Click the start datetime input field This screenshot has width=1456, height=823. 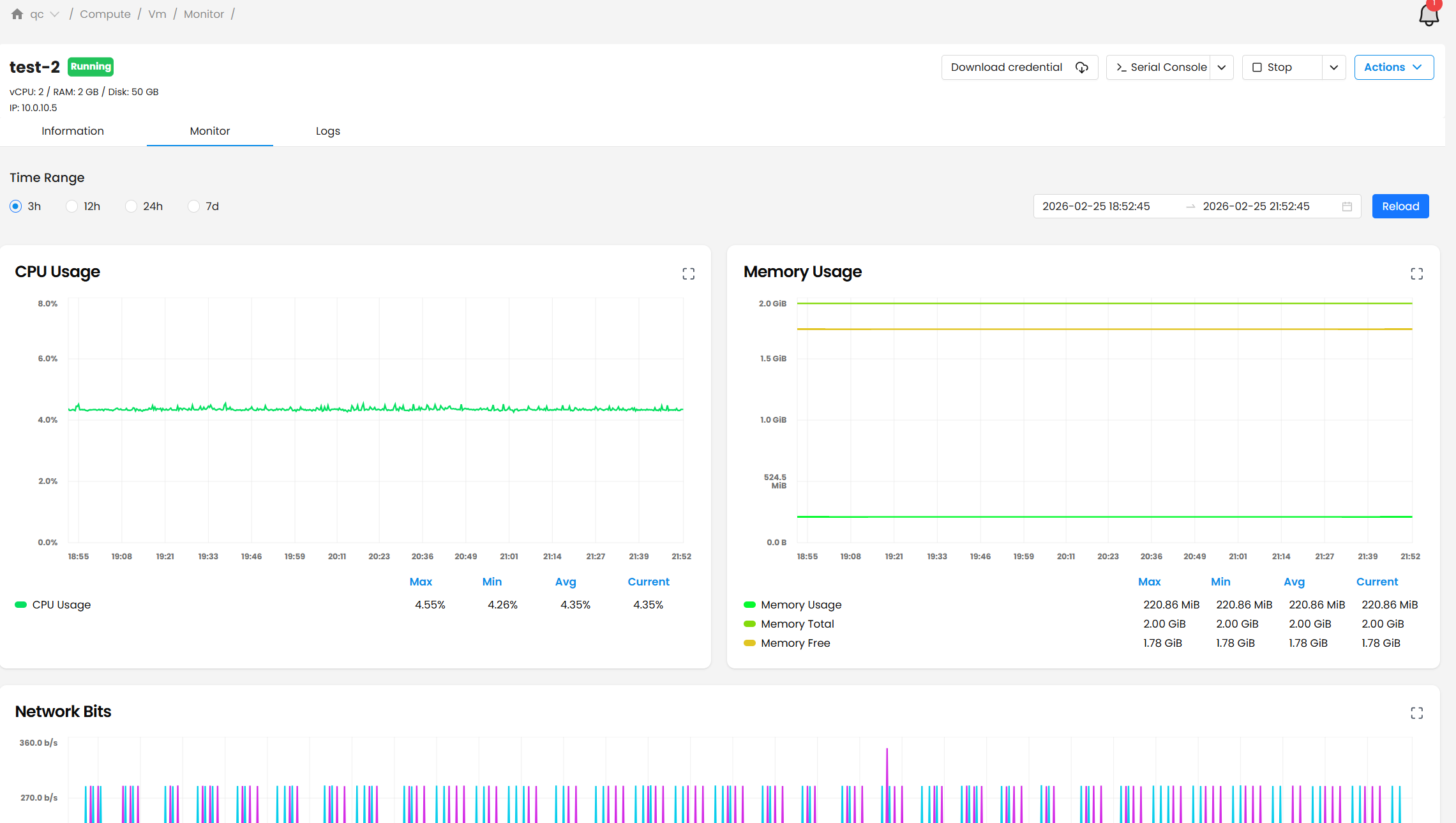(x=1096, y=206)
